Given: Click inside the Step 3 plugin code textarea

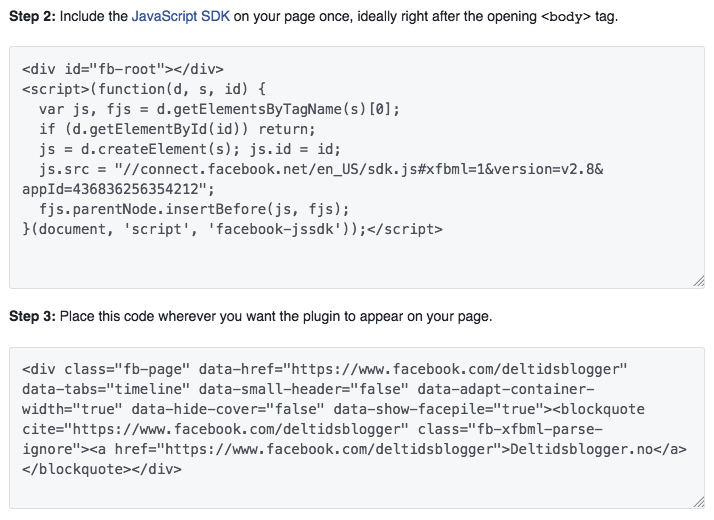Looking at the screenshot, I should pyautogui.click(x=357, y=428).
